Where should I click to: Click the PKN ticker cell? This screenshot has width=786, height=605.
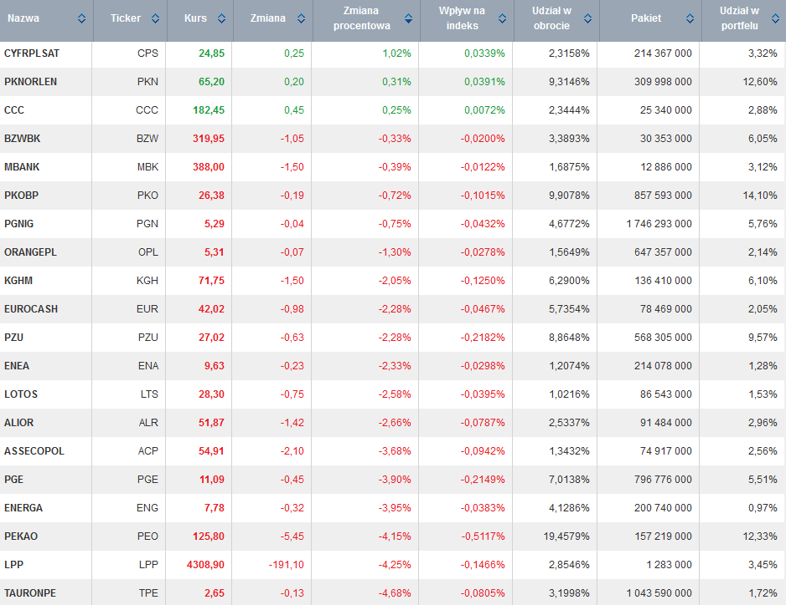click(x=148, y=82)
